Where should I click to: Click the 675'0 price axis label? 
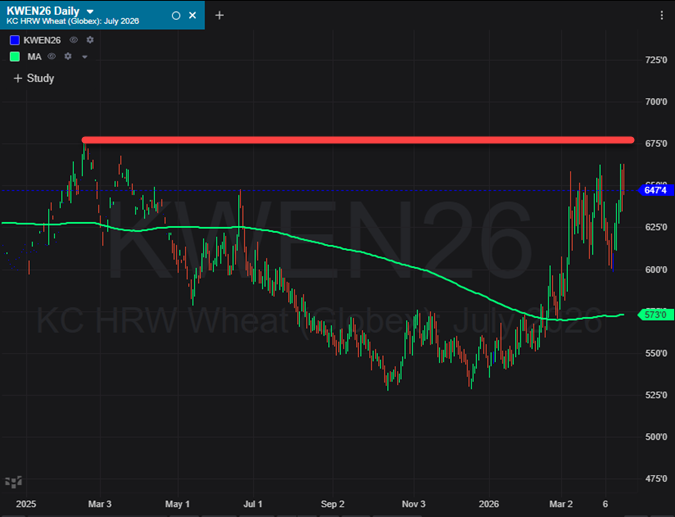click(656, 143)
